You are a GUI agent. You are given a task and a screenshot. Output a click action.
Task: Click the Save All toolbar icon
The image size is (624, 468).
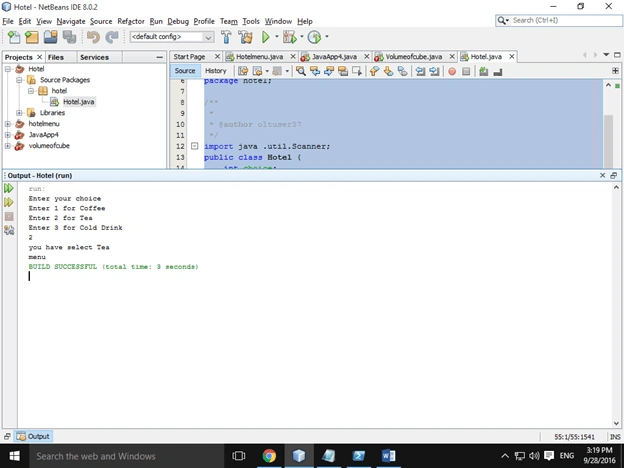pyautogui.click(x=69, y=37)
